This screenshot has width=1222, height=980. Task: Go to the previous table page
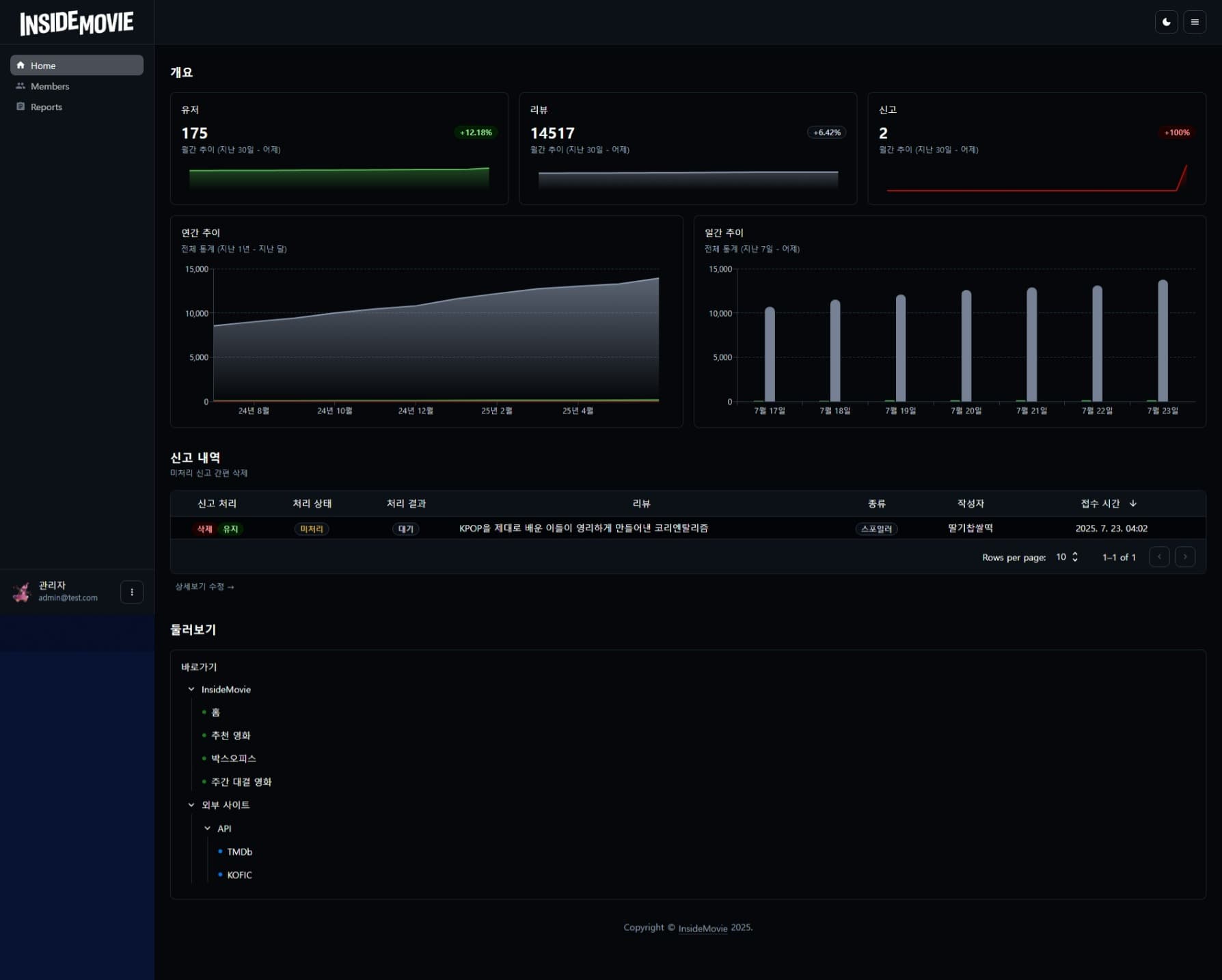click(x=1159, y=557)
